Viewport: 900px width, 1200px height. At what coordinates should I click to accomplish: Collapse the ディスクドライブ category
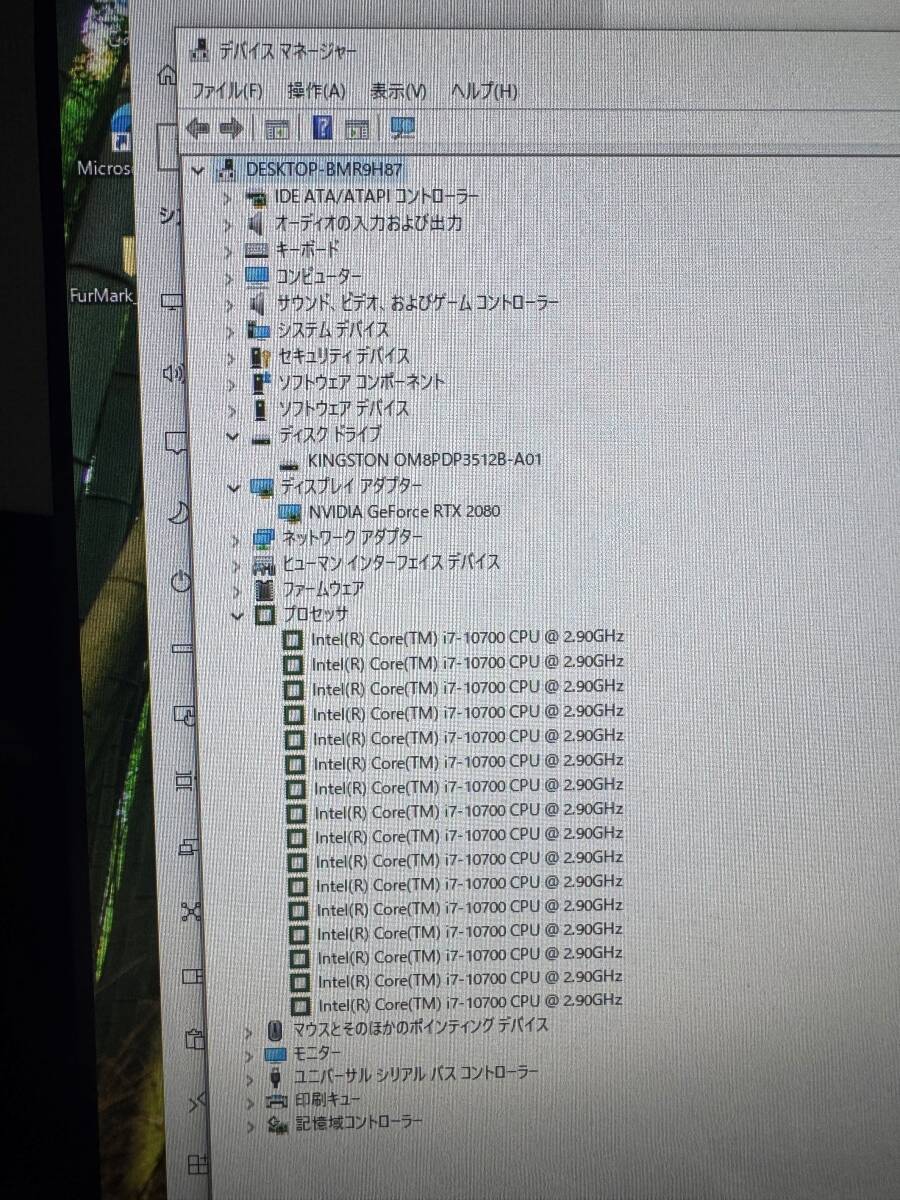232,436
